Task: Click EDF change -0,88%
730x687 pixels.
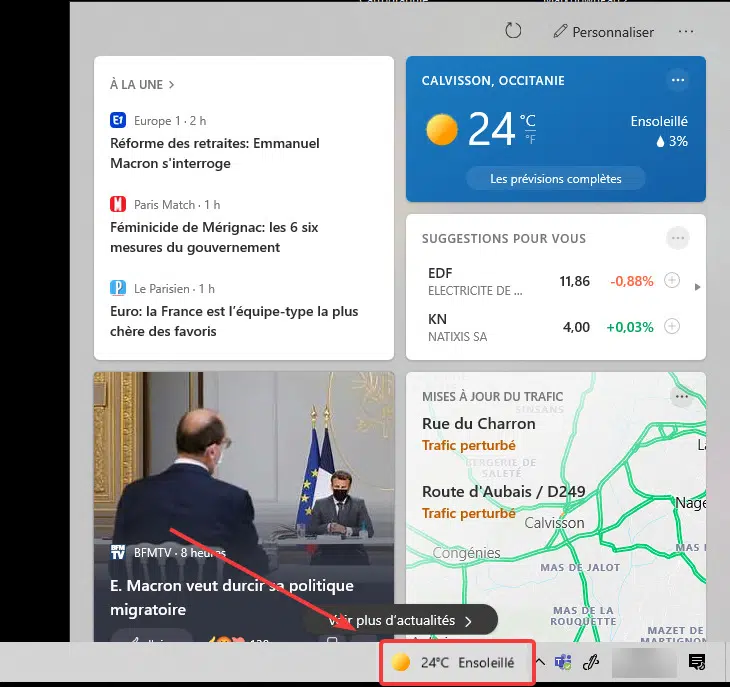Action: [631, 281]
